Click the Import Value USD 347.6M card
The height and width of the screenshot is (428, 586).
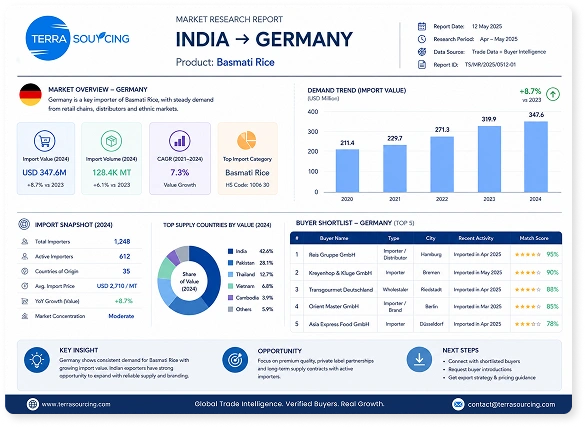click(46, 158)
